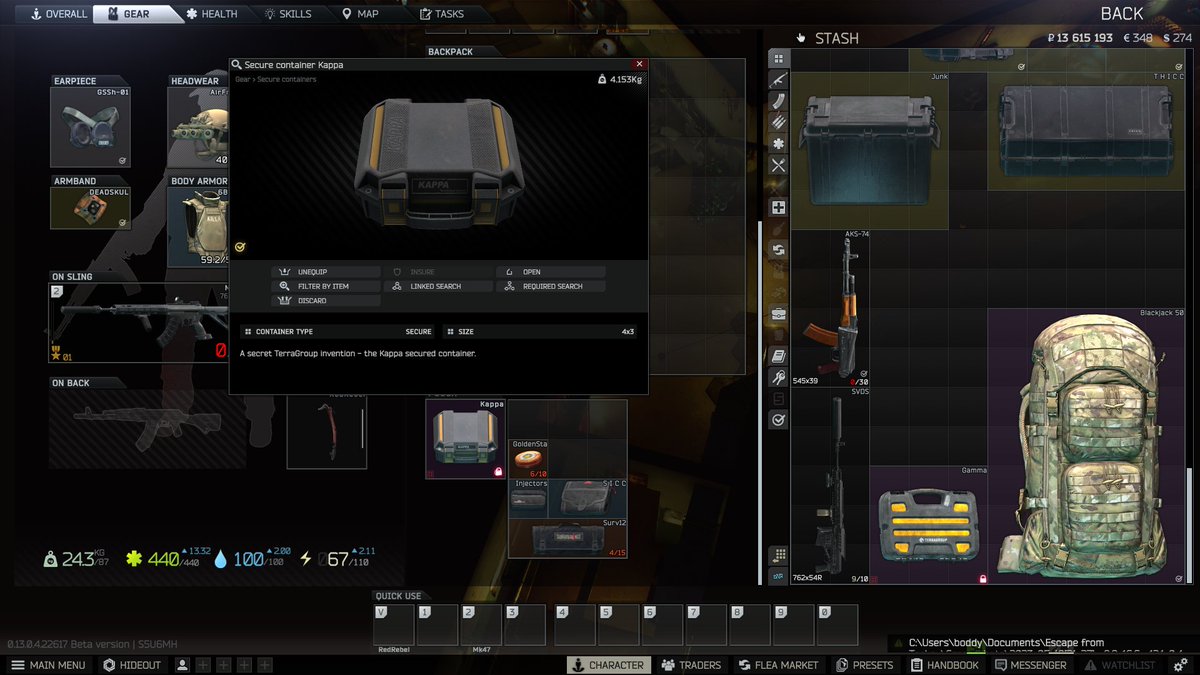Select the GoldenStar balm item
The image size is (1200, 675).
coord(530,459)
